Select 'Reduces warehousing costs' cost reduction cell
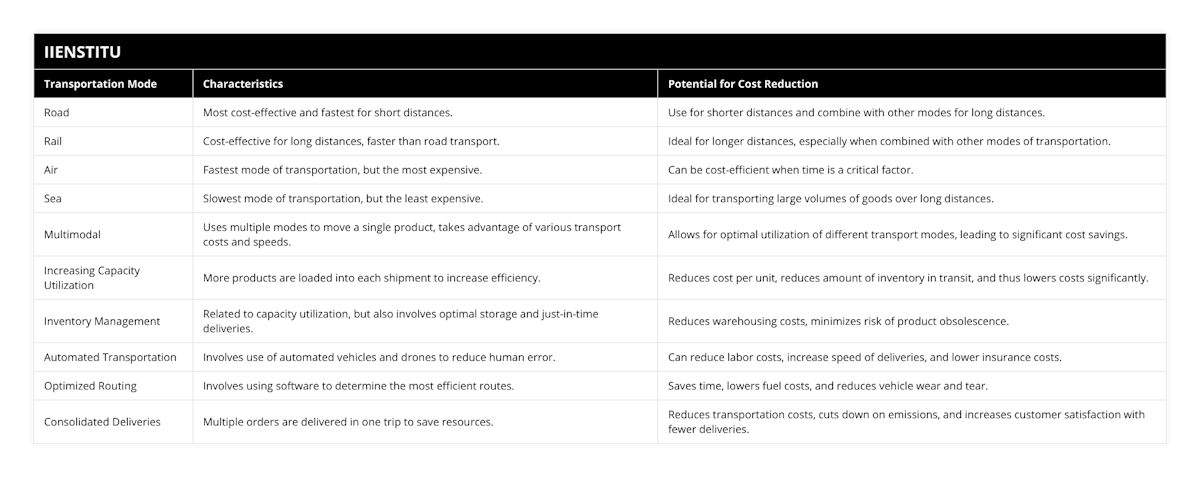Image resolution: width=1200 pixels, height=477 pixels. (838, 321)
